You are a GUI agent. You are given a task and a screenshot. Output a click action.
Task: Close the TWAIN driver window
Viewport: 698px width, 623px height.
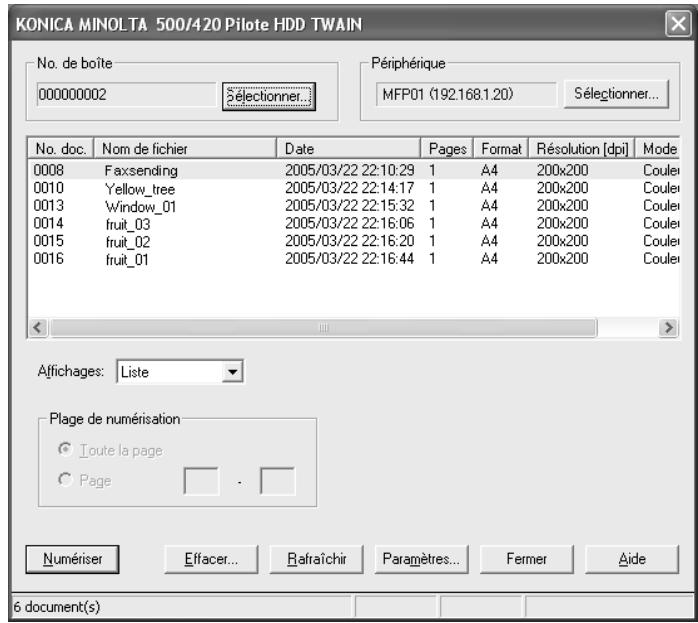pos(678,24)
